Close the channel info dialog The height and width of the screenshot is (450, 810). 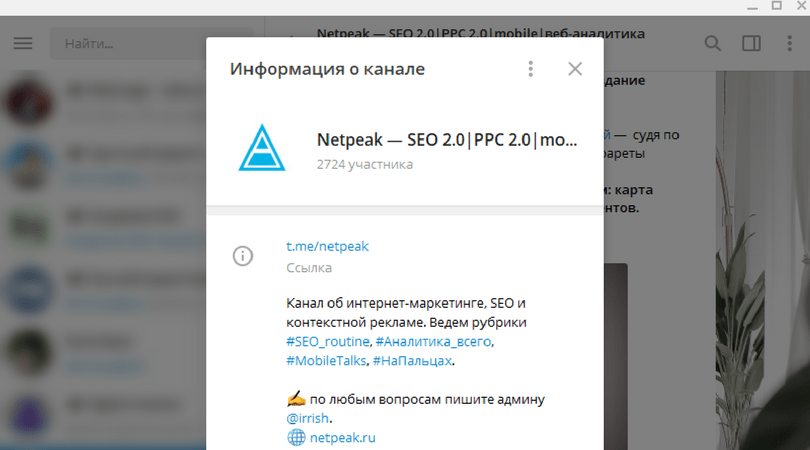click(575, 69)
